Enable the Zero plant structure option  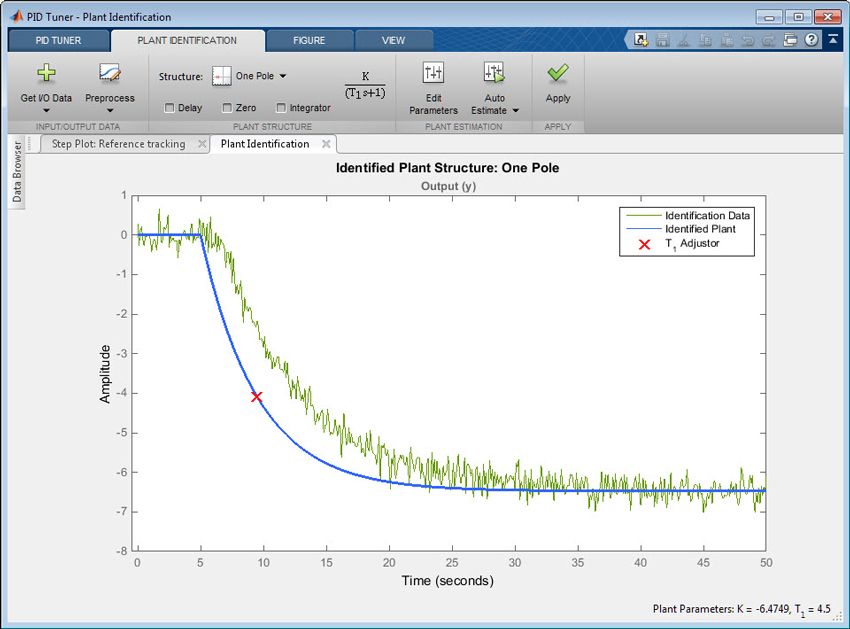pyautogui.click(x=227, y=107)
